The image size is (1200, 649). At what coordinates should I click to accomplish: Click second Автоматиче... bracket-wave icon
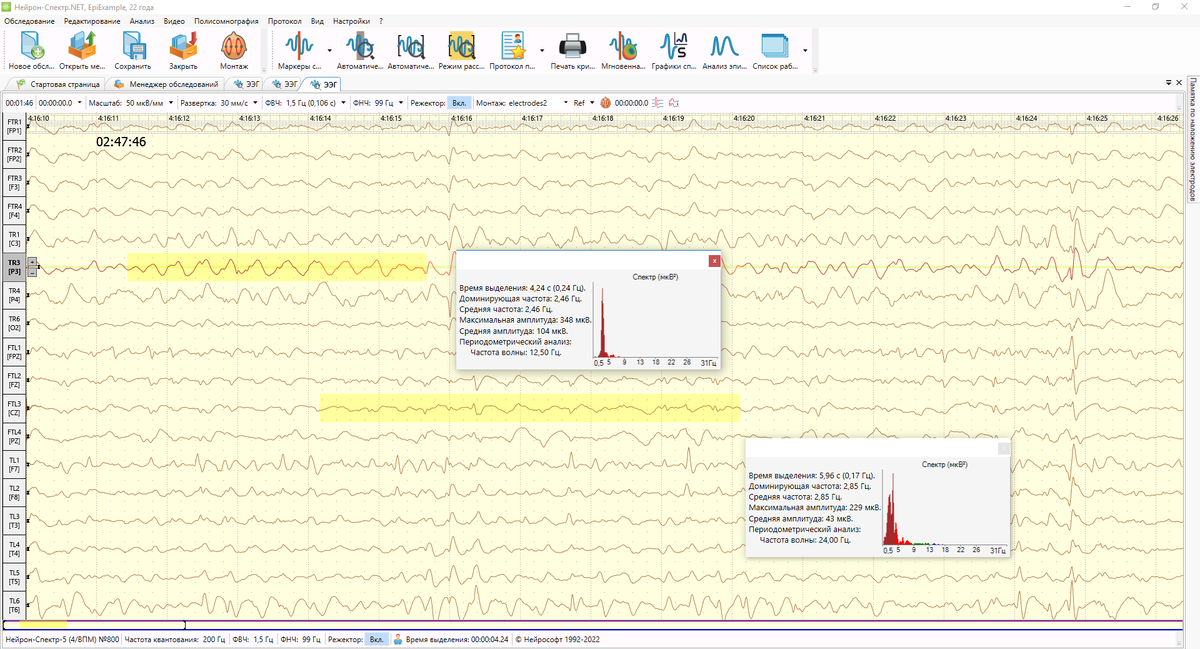411,50
